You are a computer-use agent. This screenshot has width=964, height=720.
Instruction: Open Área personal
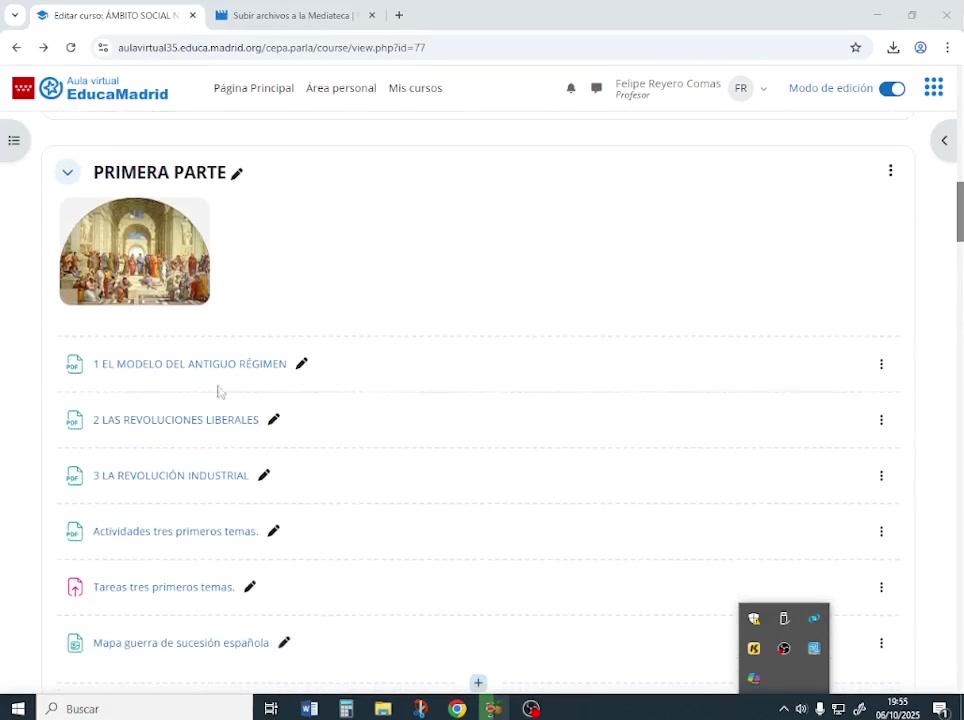coord(341,89)
